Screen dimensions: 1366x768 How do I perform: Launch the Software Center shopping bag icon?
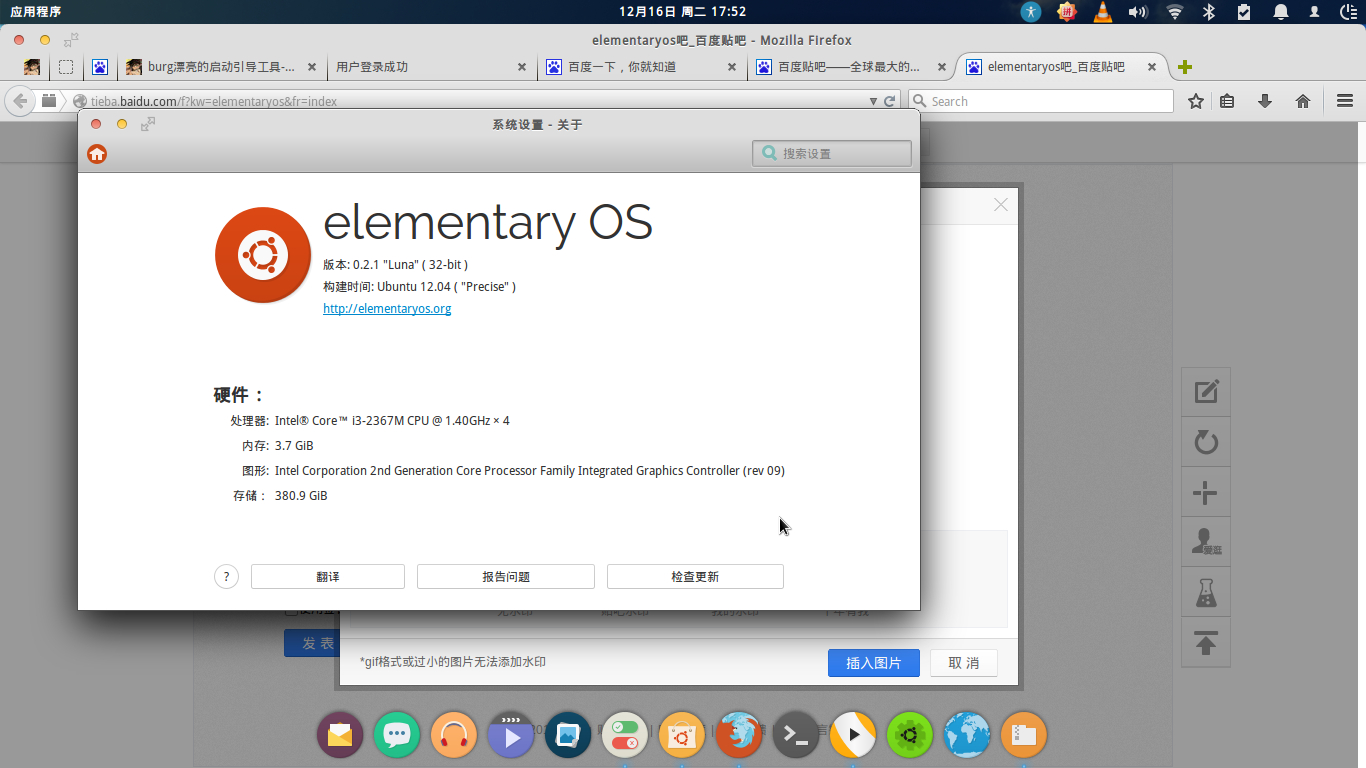(682, 737)
